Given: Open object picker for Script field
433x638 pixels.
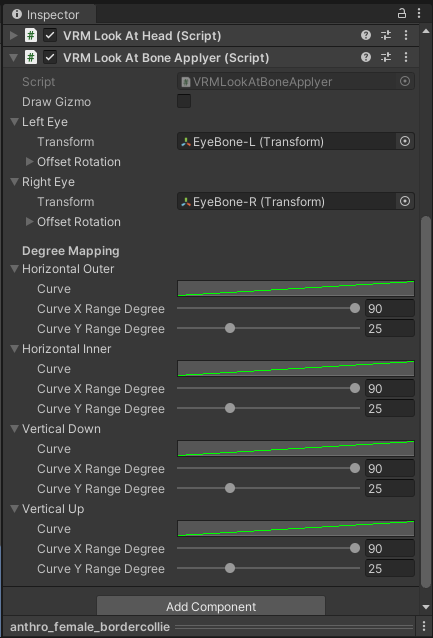Looking at the screenshot, I should click(x=405, y=81).
